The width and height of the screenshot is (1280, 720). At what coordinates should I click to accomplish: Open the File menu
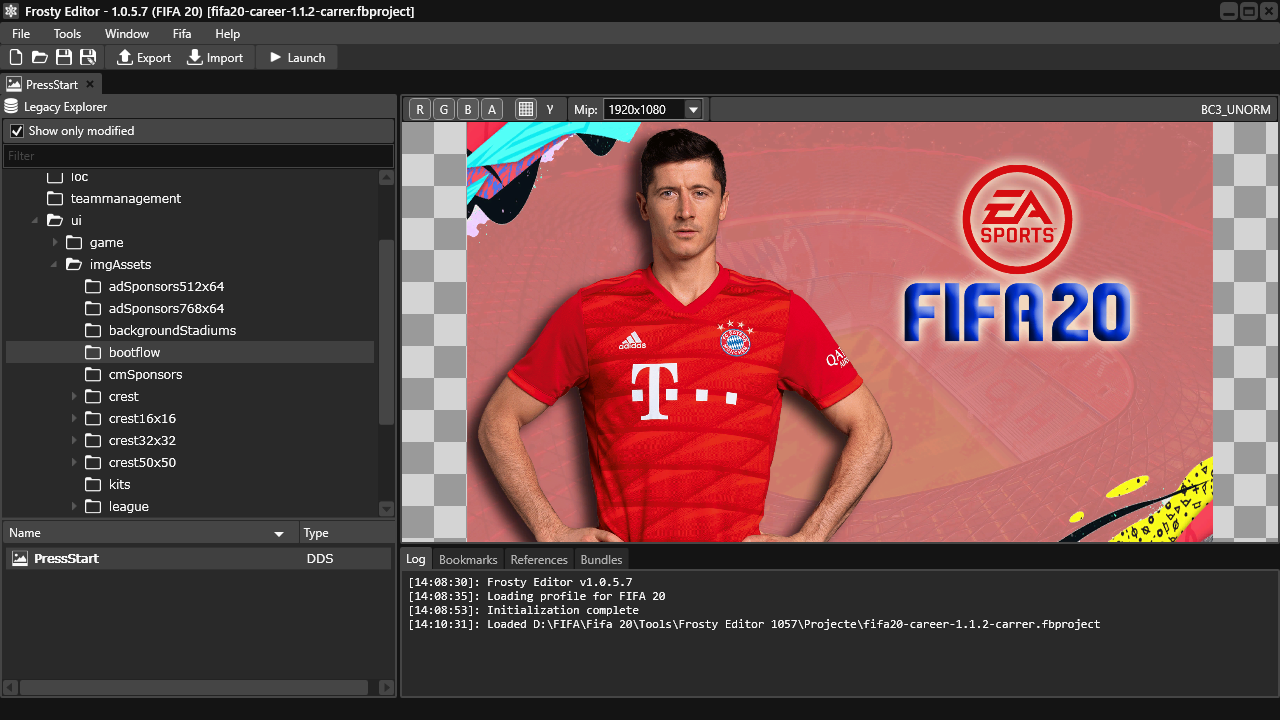tap(21, 33)
